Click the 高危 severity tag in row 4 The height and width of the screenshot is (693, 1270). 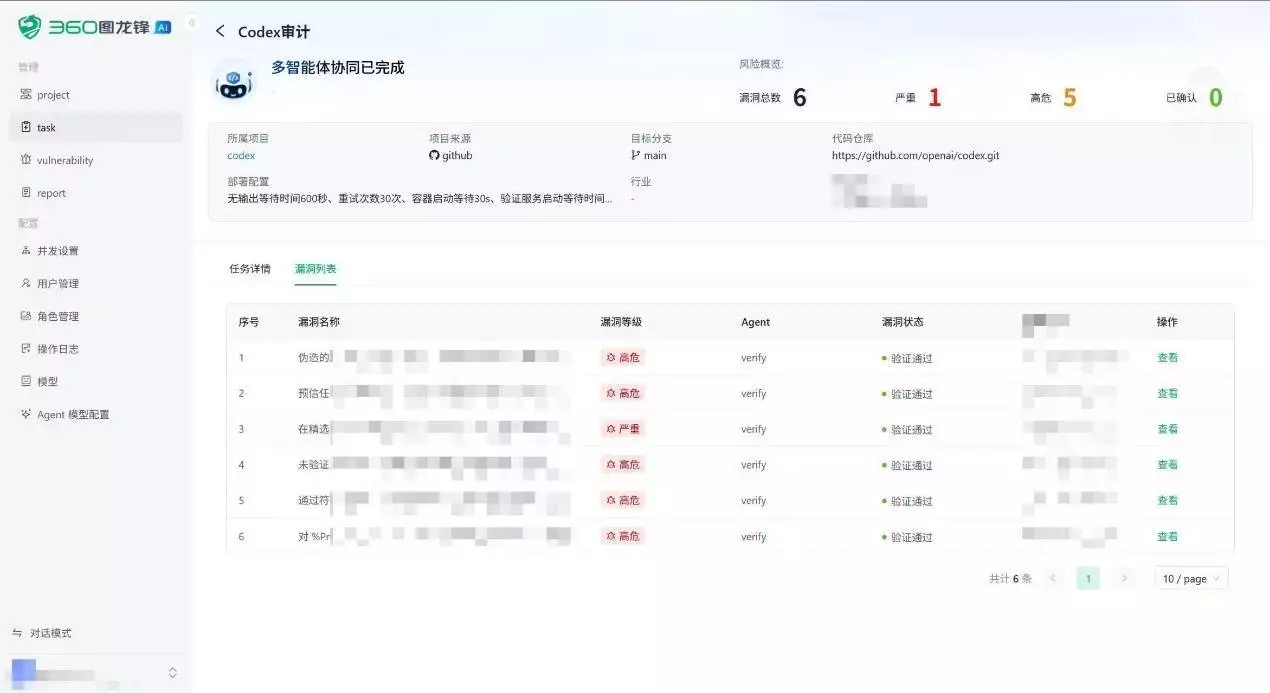622,465
